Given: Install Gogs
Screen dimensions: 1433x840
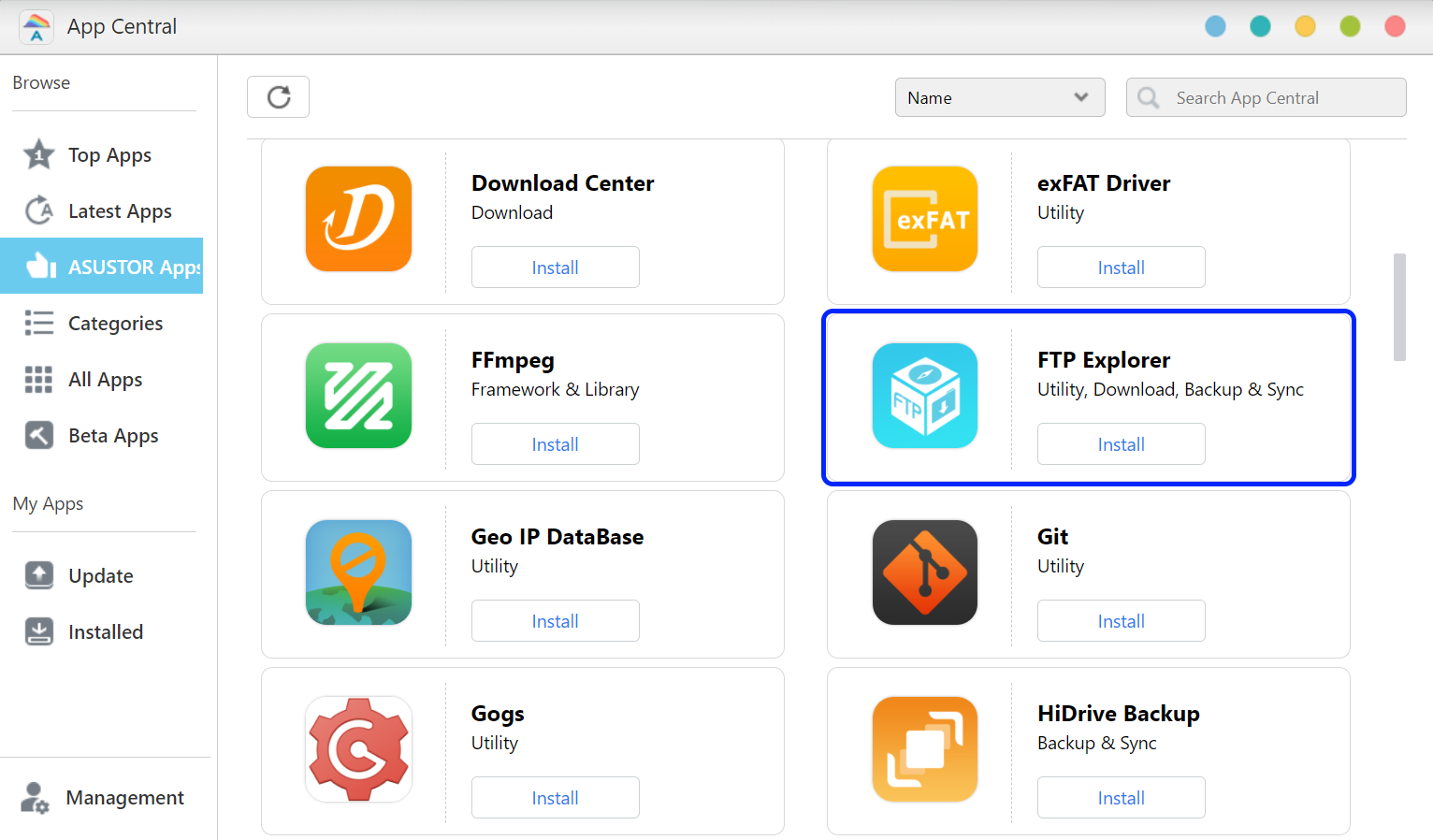Looking at the screenshot, I should (555, 798).
